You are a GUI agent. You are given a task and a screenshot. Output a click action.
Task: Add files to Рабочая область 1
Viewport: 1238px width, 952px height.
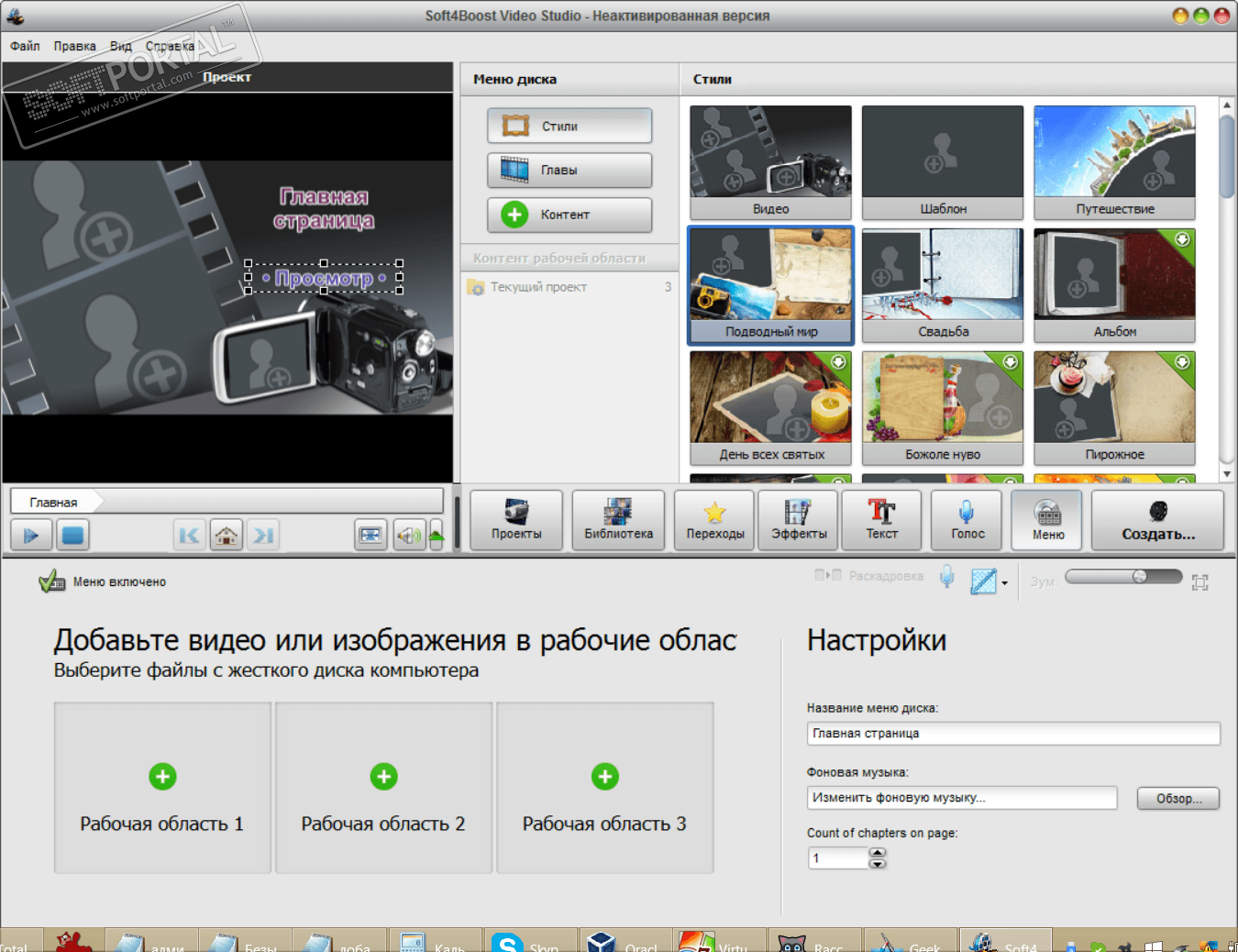point(162,788)
